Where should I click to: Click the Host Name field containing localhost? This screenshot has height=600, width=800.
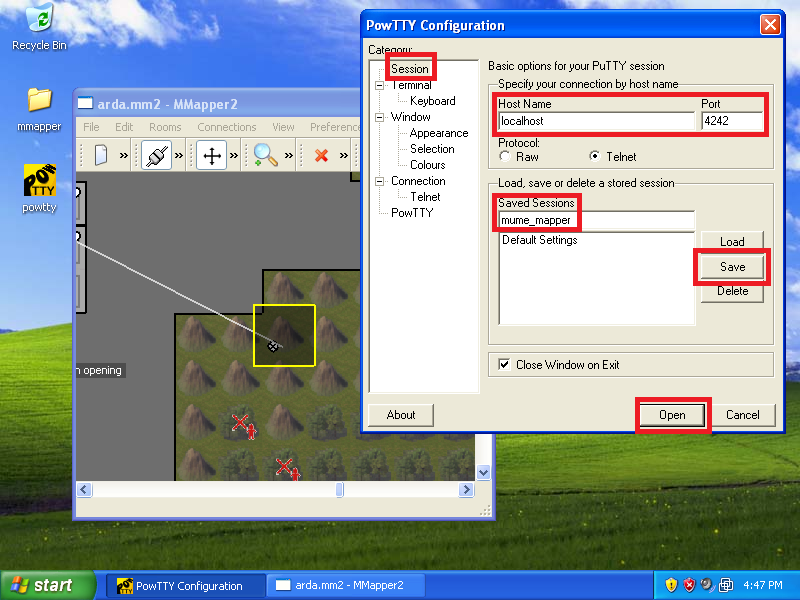596,121
